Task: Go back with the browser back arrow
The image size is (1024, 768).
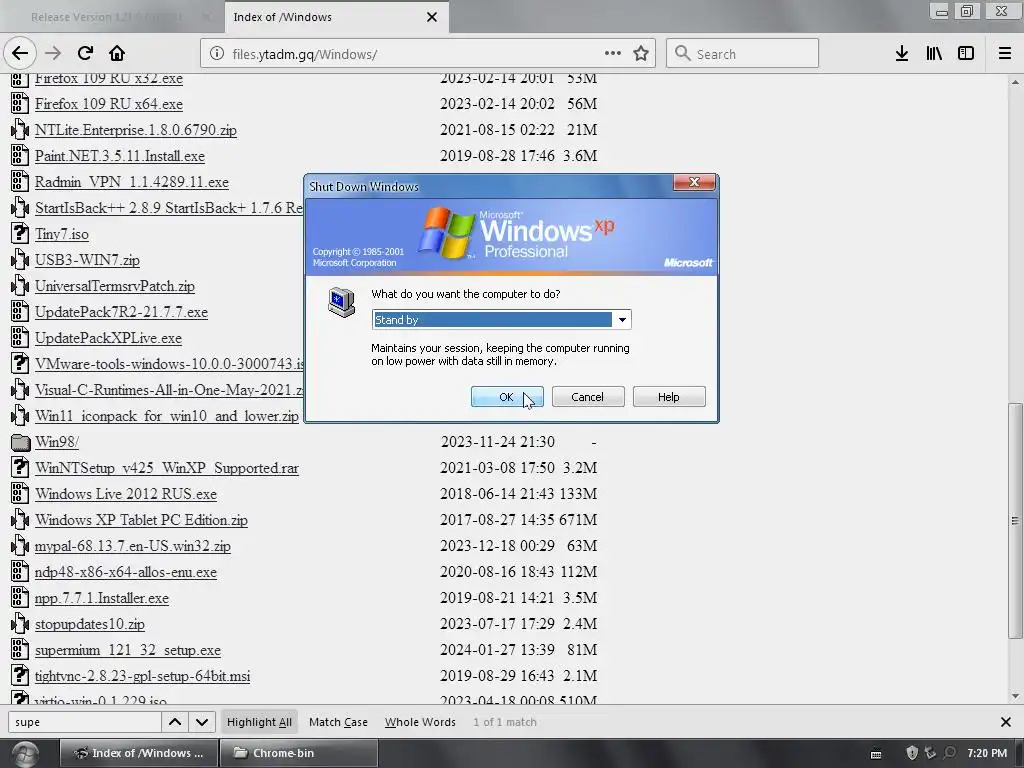Action: click(20, 54)
